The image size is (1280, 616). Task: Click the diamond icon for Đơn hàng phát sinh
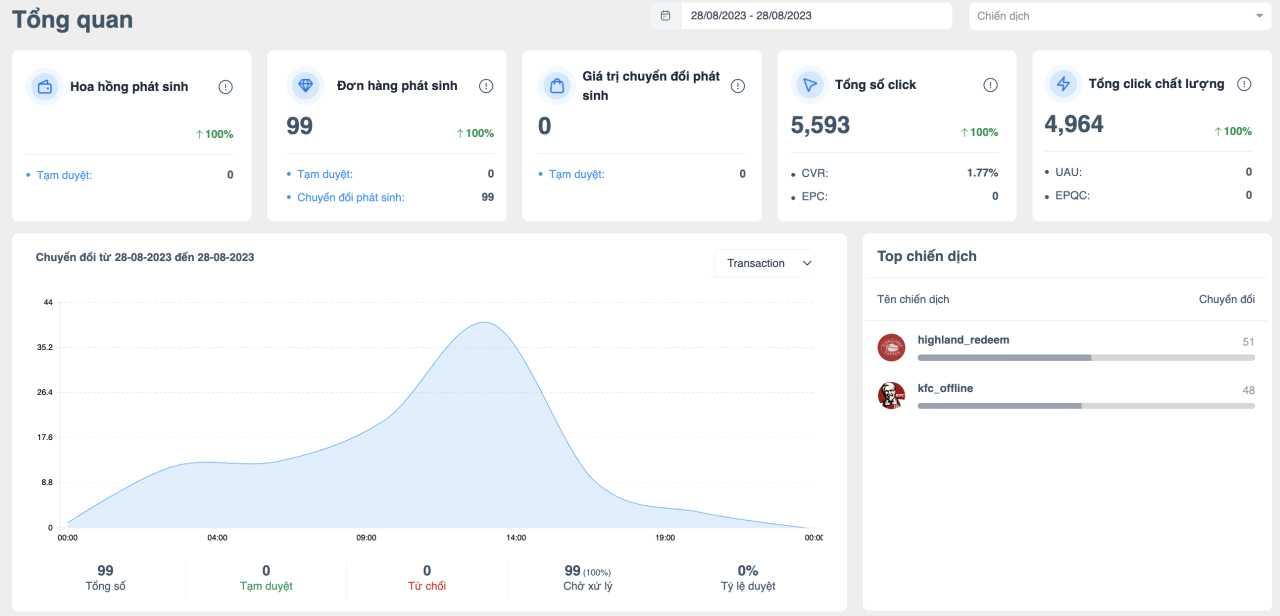[305, 86]
